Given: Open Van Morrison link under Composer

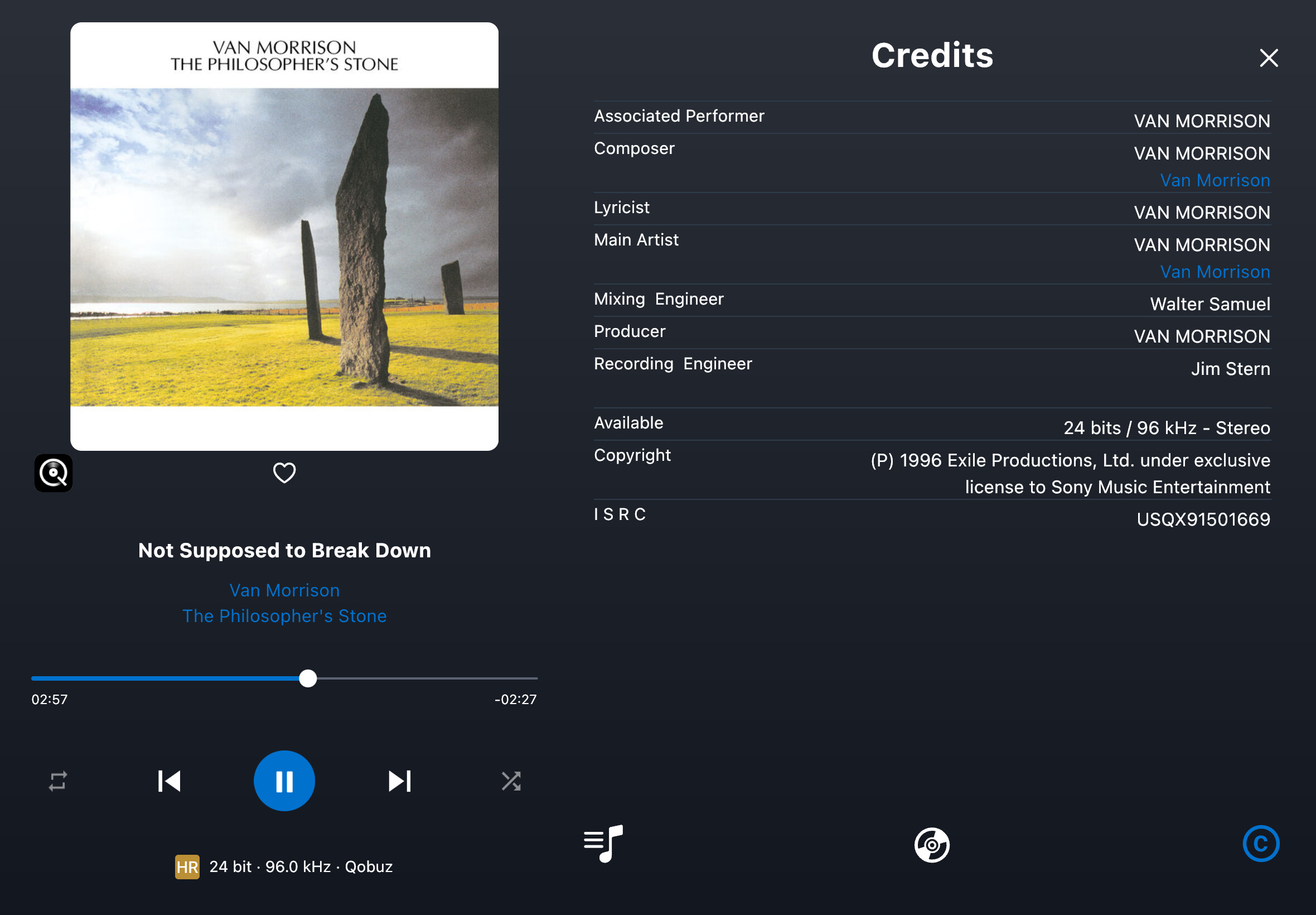Looking at the screenshot, I should pos(1215,180).
